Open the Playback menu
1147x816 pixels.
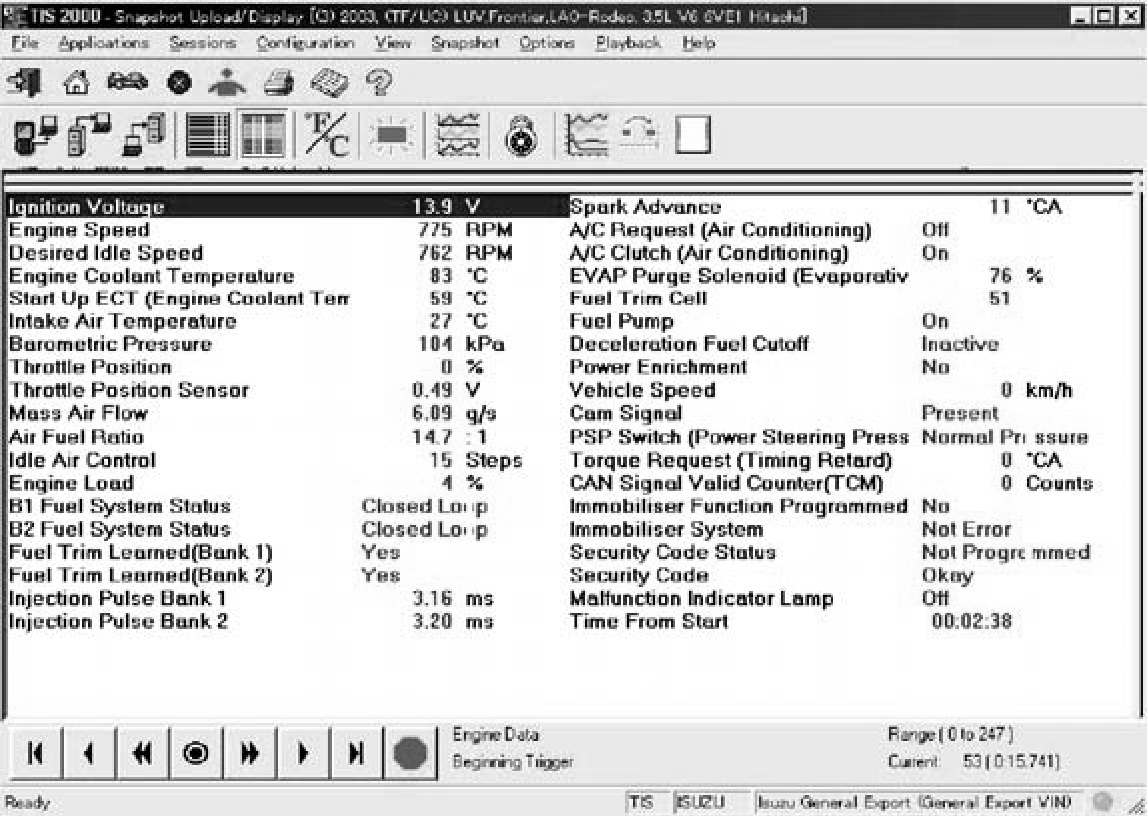628,44
